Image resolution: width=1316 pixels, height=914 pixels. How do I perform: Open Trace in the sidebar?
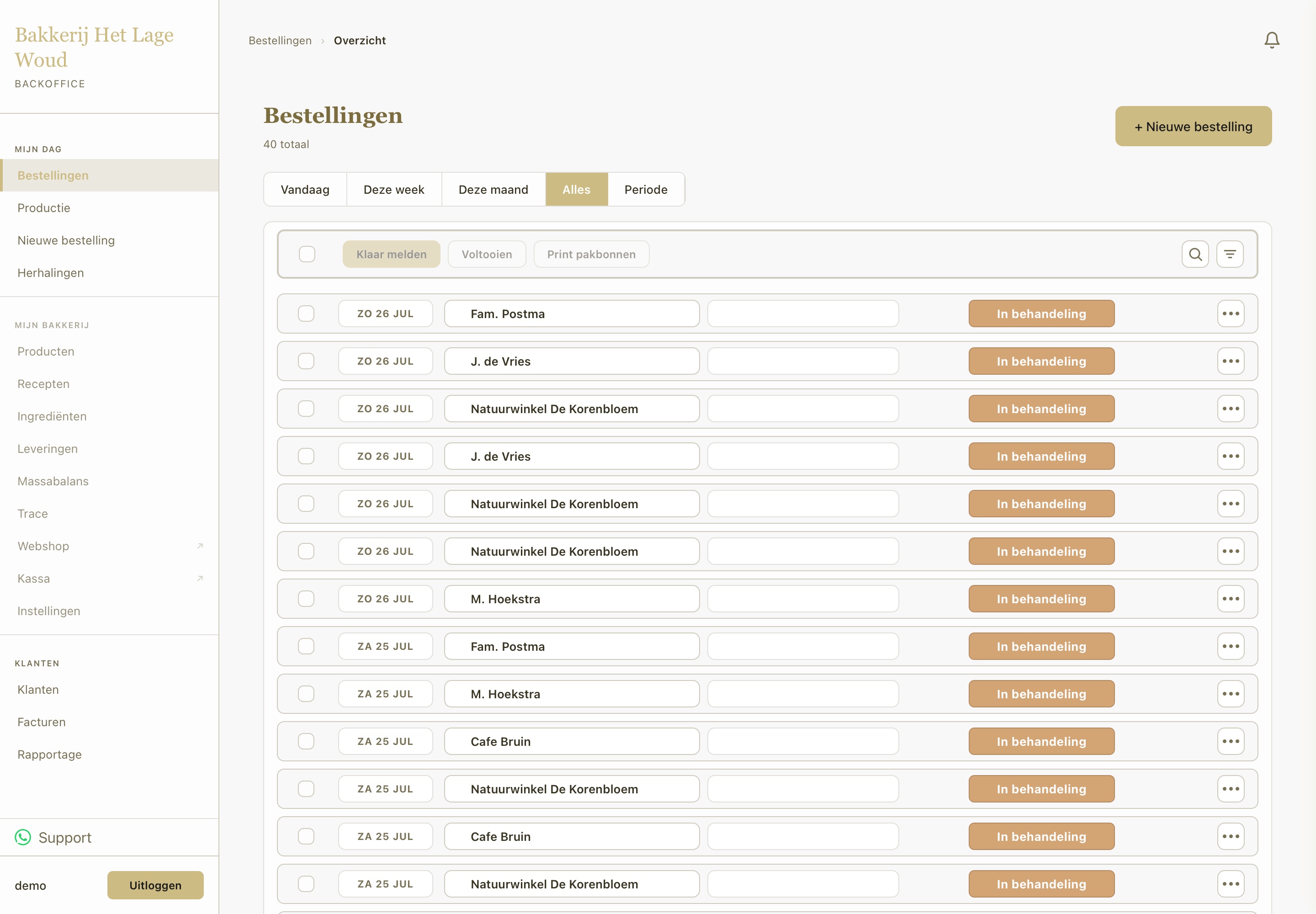109,514
